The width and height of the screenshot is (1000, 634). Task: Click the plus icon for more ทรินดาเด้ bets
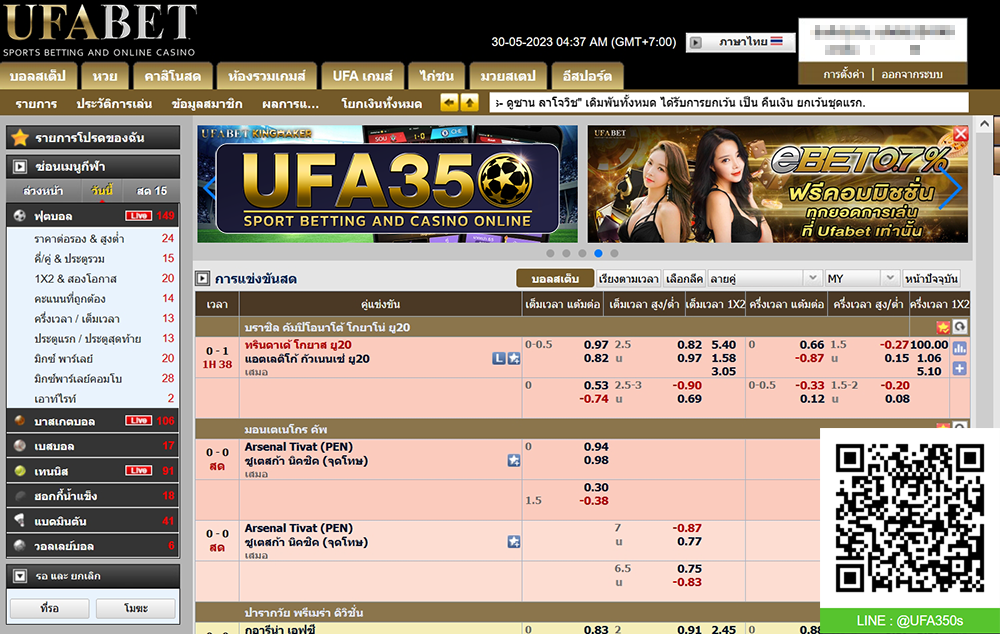tap(960, 368)
